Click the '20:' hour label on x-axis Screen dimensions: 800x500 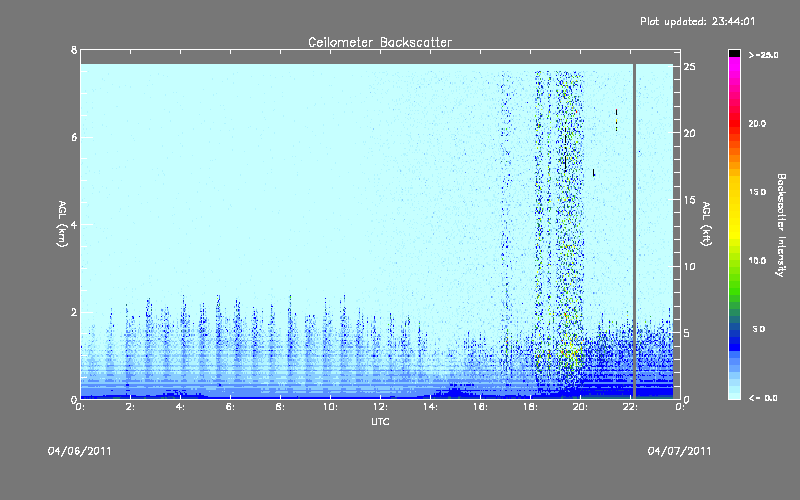tap(580, 407)
